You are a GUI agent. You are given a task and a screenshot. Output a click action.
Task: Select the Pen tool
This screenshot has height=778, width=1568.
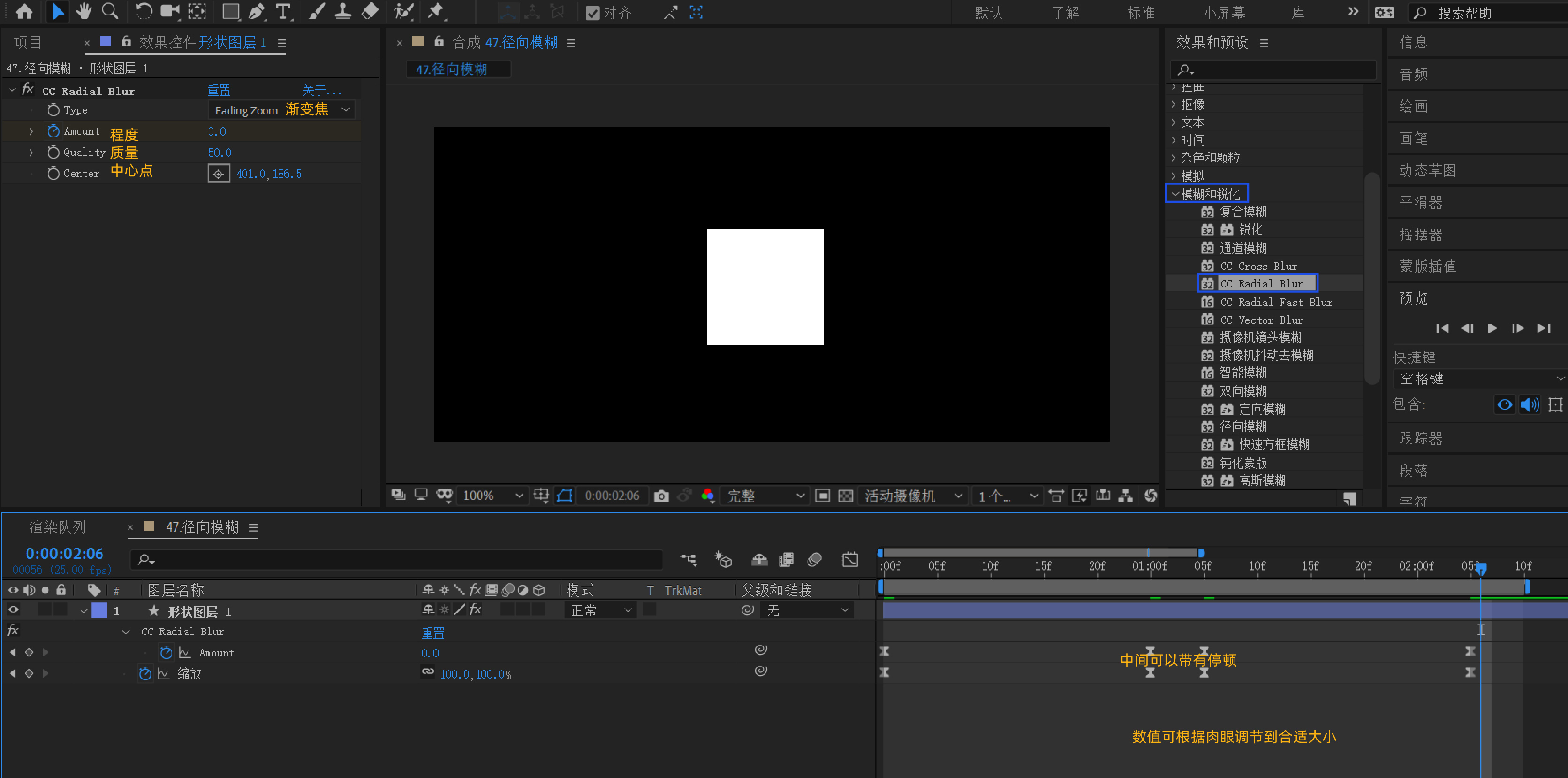pos(257,12)
